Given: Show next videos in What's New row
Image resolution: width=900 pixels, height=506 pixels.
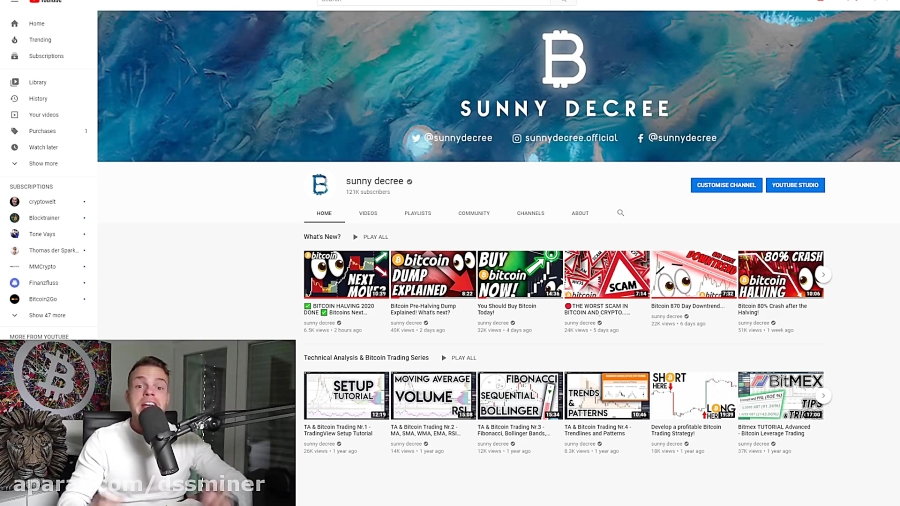Looking at the screenshot, I should click(823, 274).
